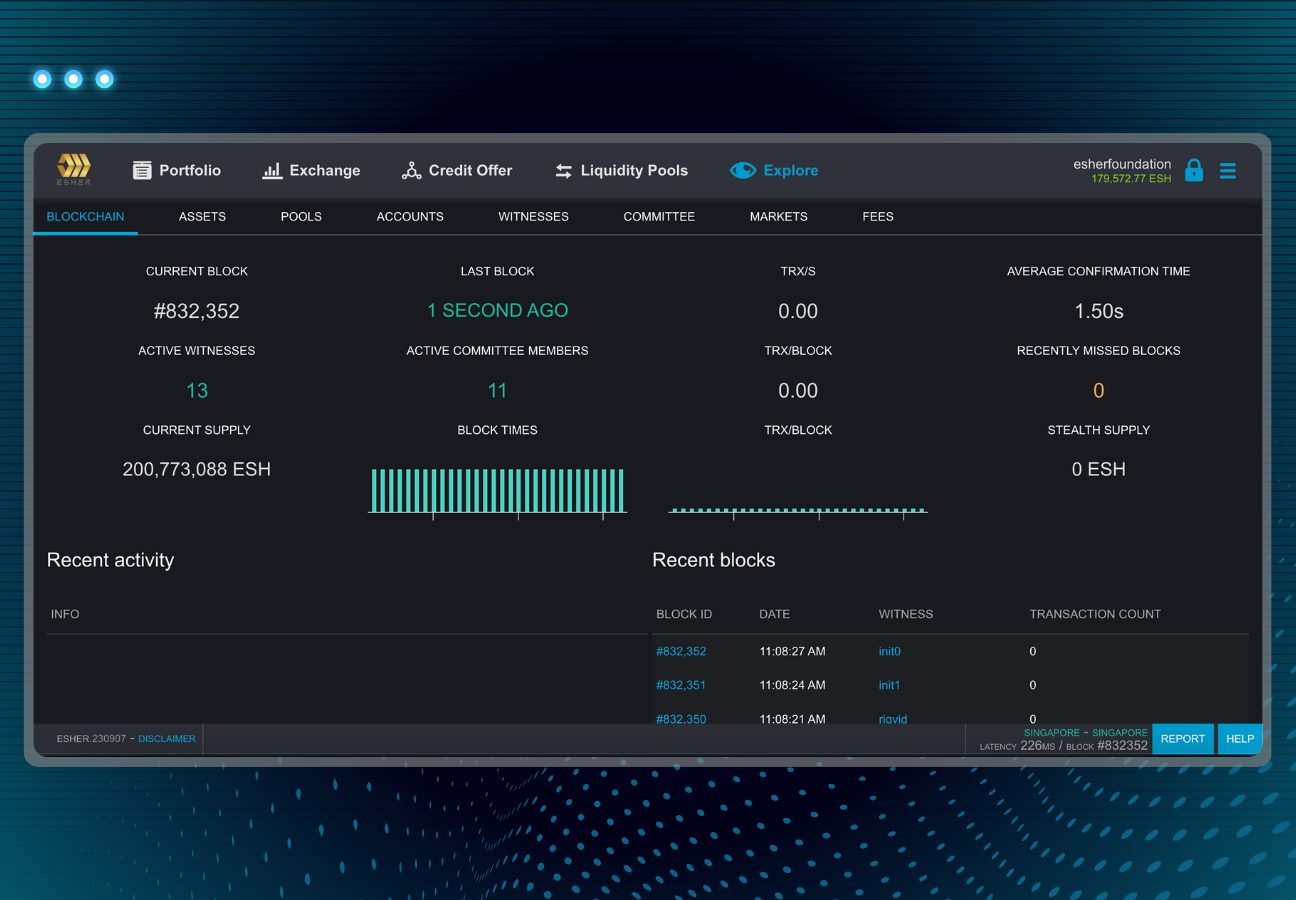Switch to the Committee tab

[x=659, y=216]
